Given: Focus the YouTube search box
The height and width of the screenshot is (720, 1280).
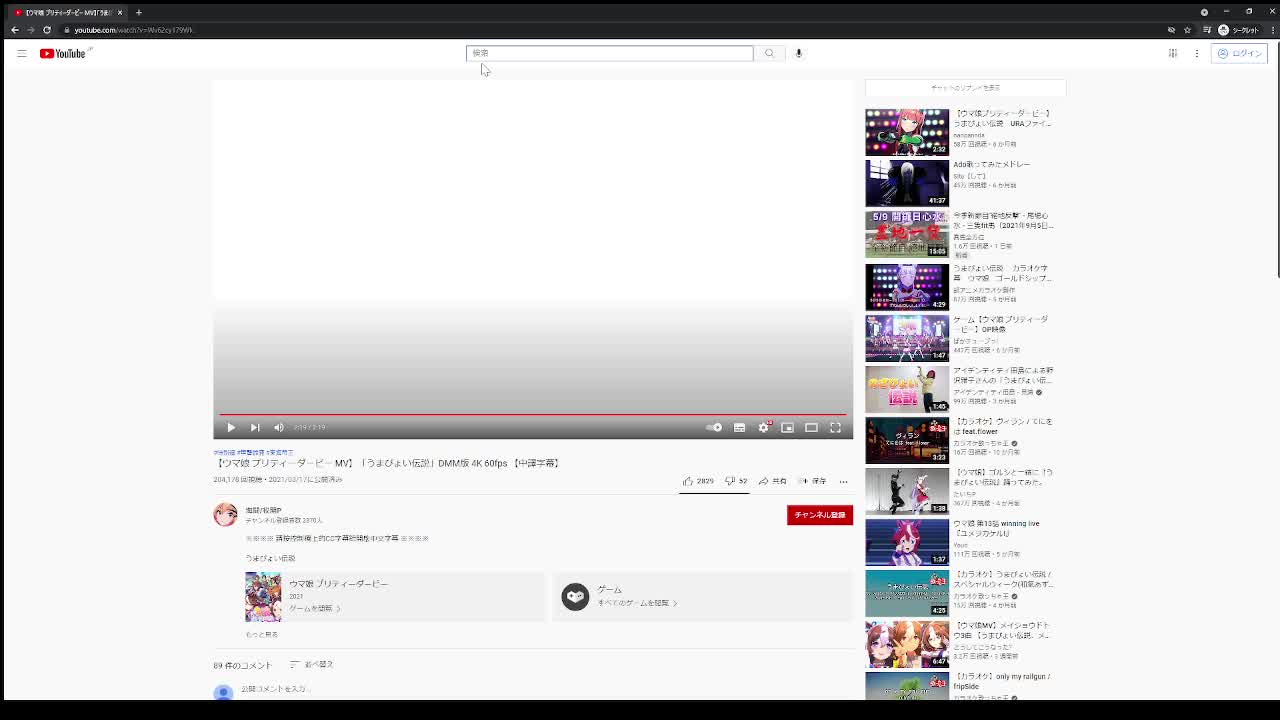Looking at the screenshot, I should [x=609, y=53].
